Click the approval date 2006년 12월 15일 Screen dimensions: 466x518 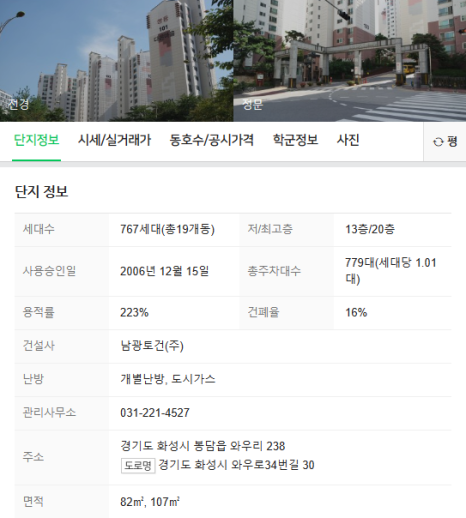click(x=165, y=271)
